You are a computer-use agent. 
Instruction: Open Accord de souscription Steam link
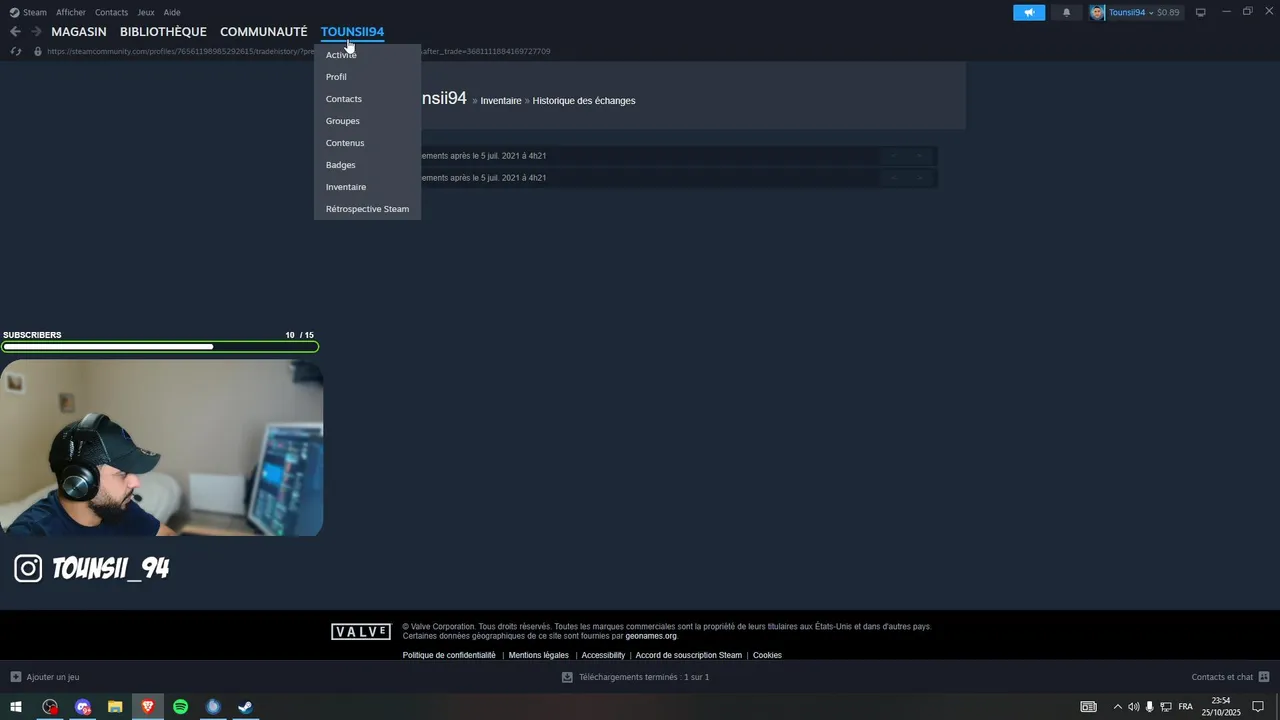point(689,655)
